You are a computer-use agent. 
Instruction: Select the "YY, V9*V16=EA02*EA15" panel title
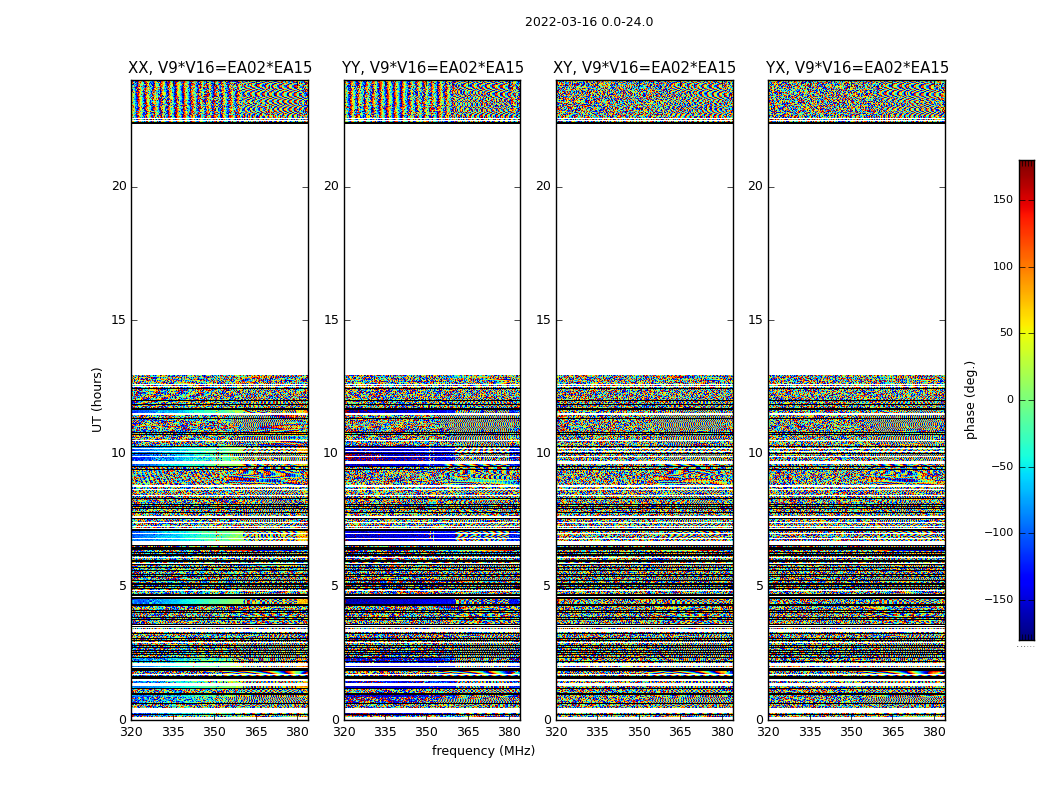click(433, 68)
